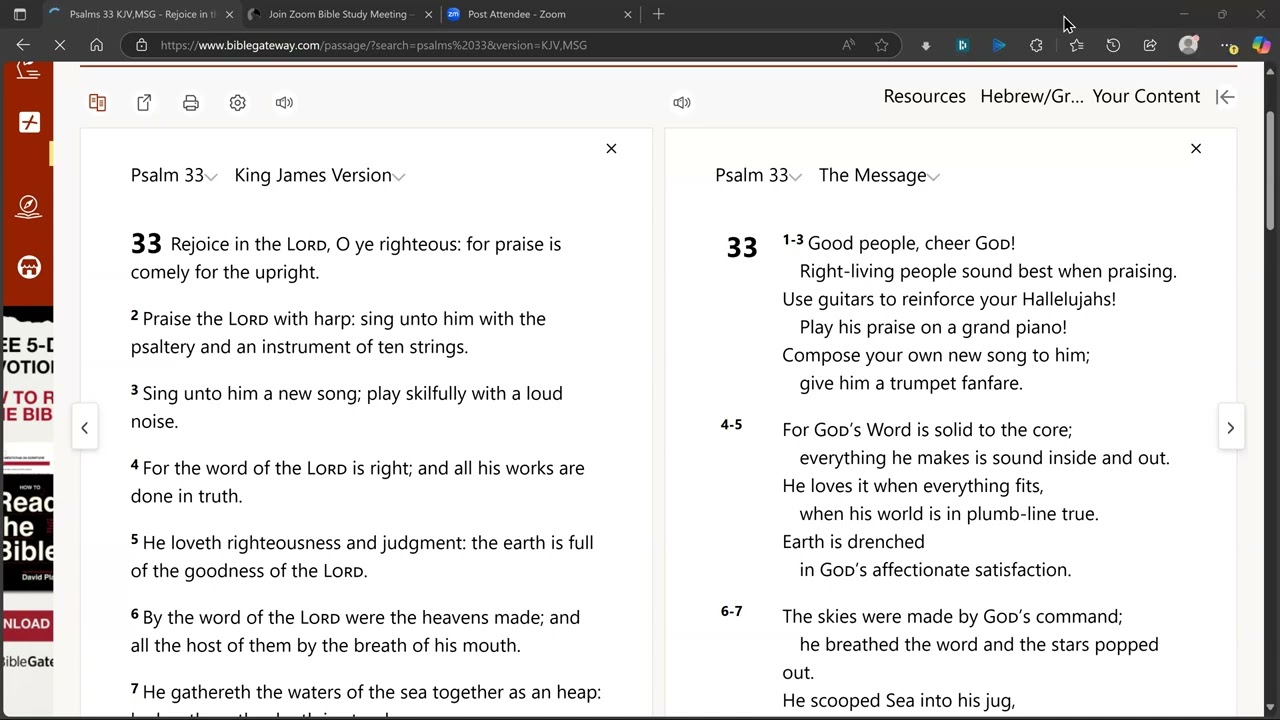View site information lock icon
This screenshot has height=720, width=1280.
click(x=141, y=45)
